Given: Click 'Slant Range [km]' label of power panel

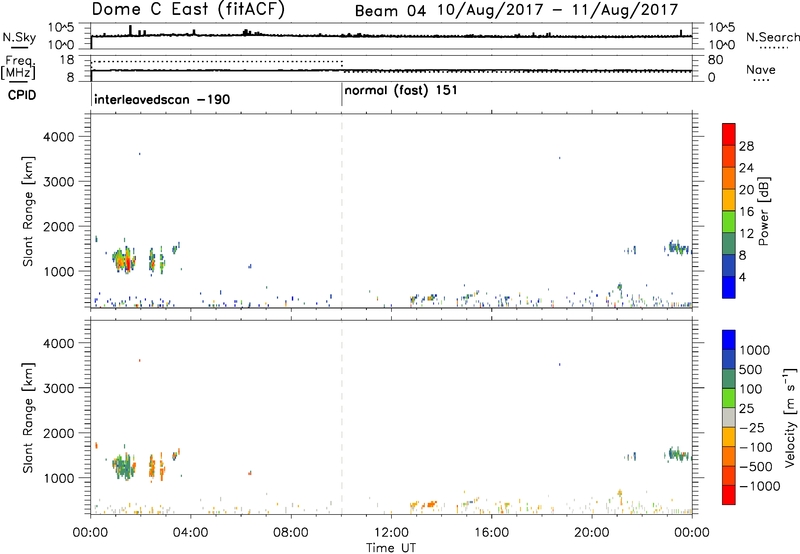Looking at the screenshot, I should pyautogui.click(x=28, y=211).
